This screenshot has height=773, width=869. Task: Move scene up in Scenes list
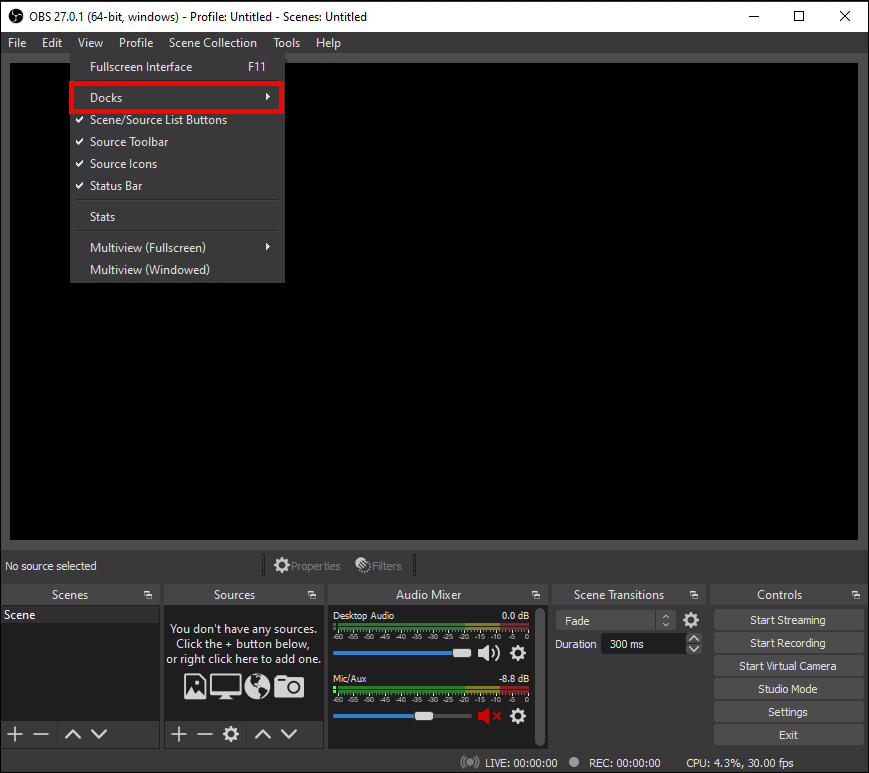tap(73, 734)
